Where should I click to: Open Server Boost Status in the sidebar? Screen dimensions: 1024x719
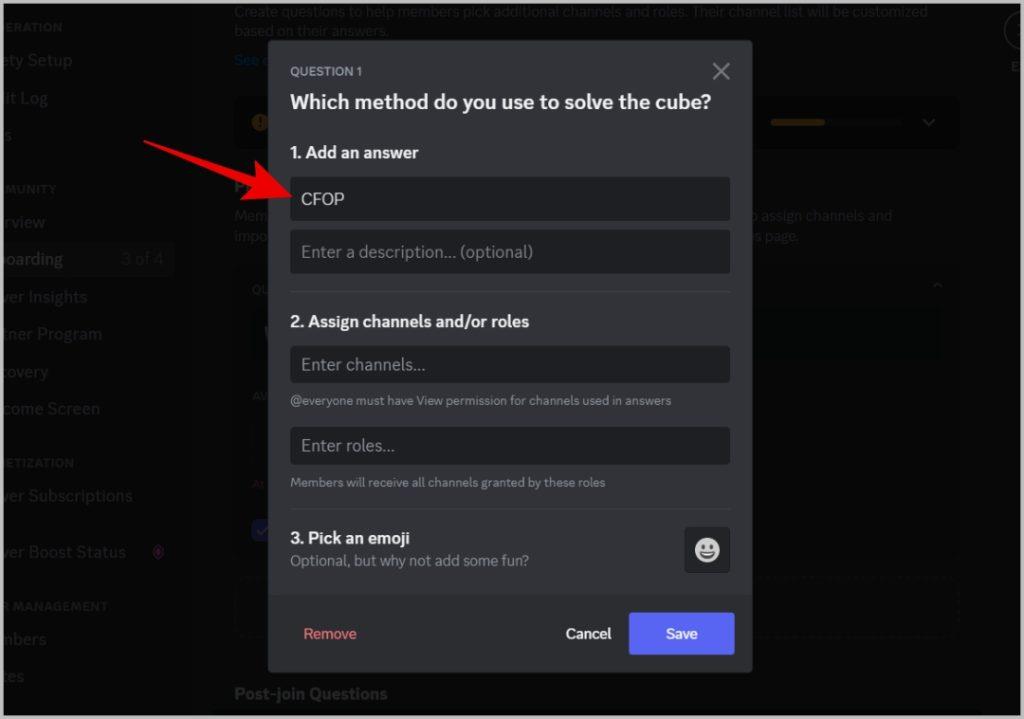[x=64, y=552]
